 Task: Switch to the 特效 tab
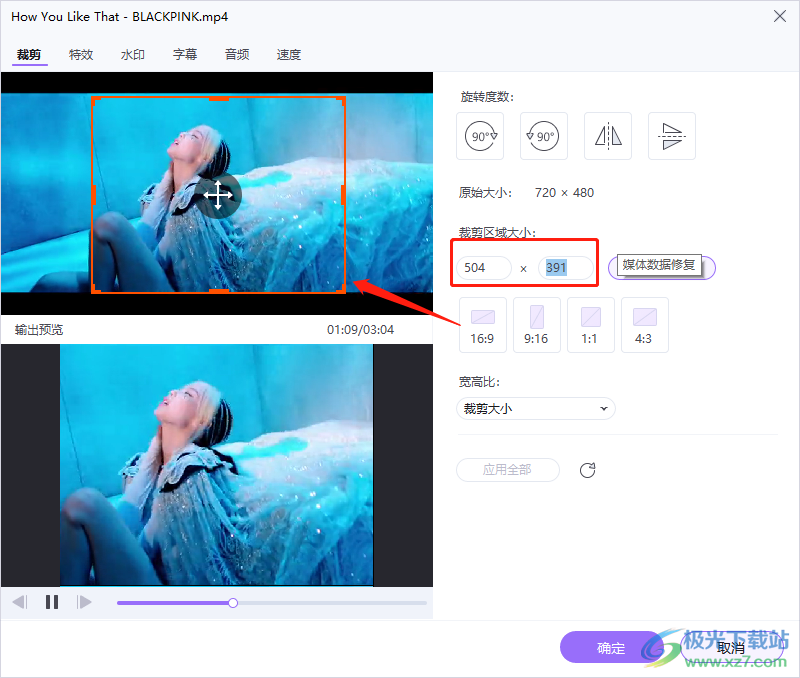(81, 55)
